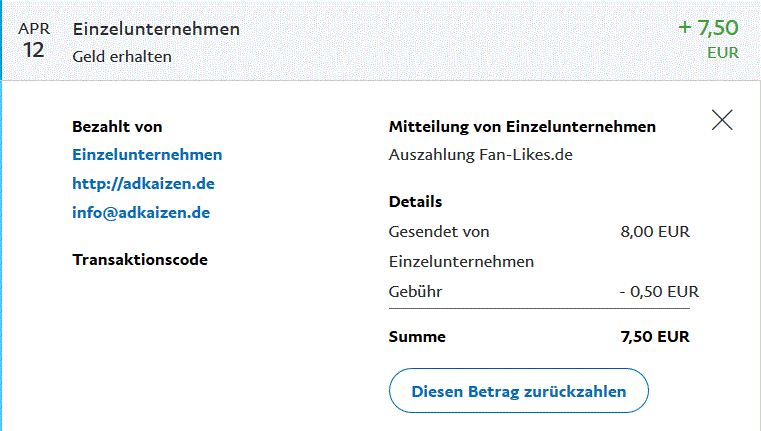The height and width of the screenshot is (431, 761).
Task: Click the info@adkaizen.de email link
Action: 141,213
